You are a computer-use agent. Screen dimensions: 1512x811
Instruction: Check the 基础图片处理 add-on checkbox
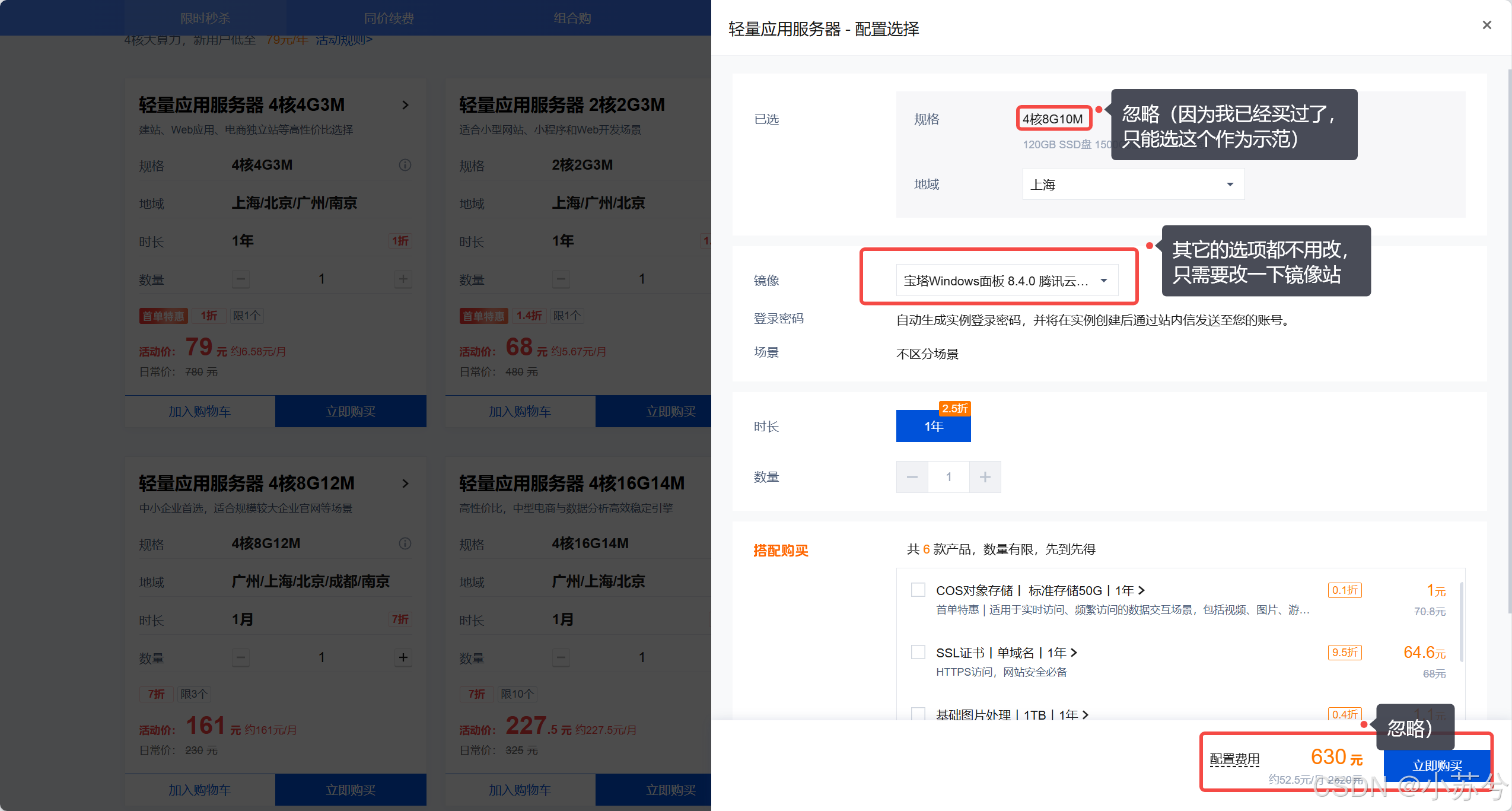click(x=918, y=713)
